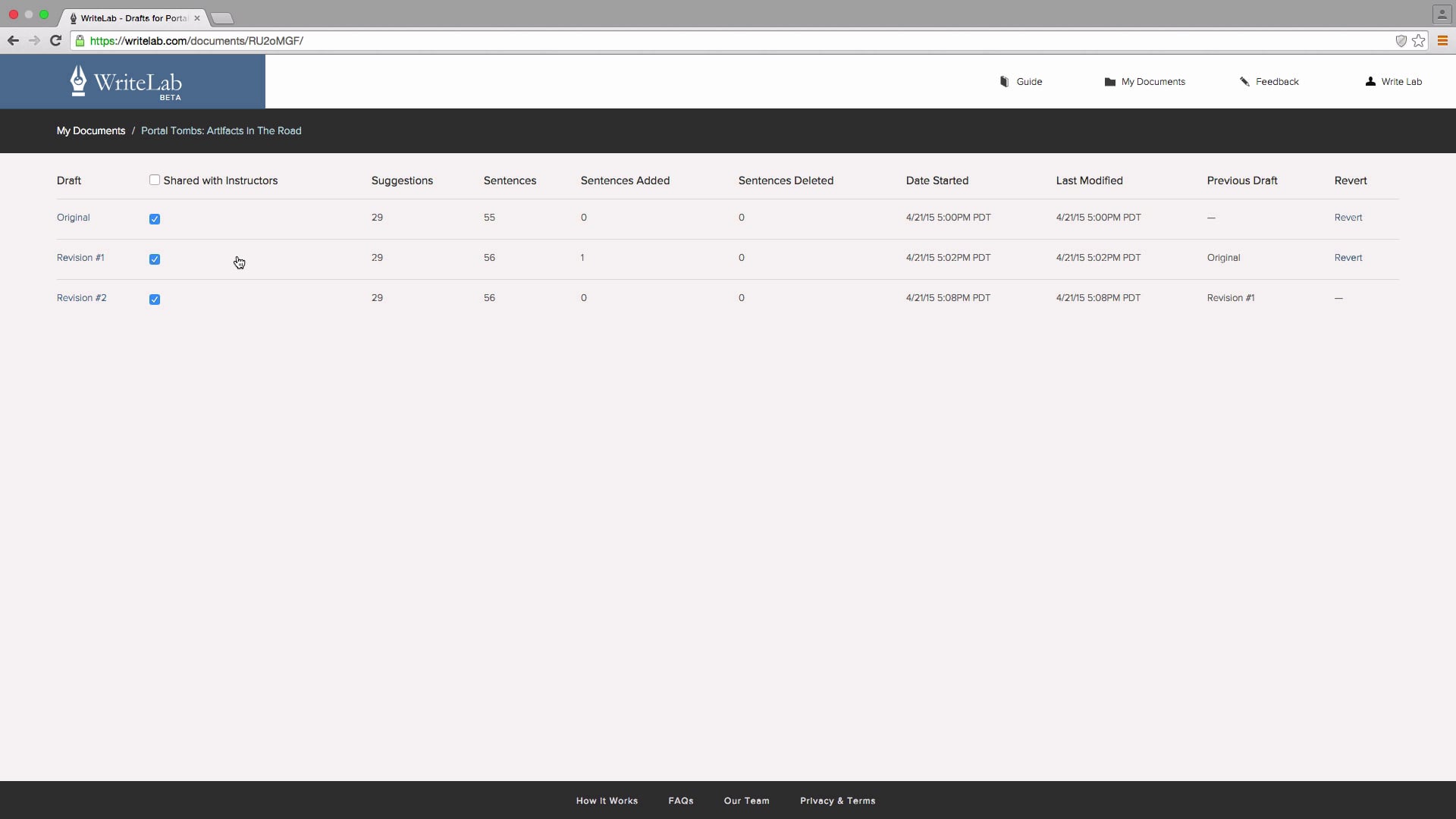Uncheck sharing for Revision #2
The height and width of the screenshot is (819, 1456).
(x=155, y=300)
